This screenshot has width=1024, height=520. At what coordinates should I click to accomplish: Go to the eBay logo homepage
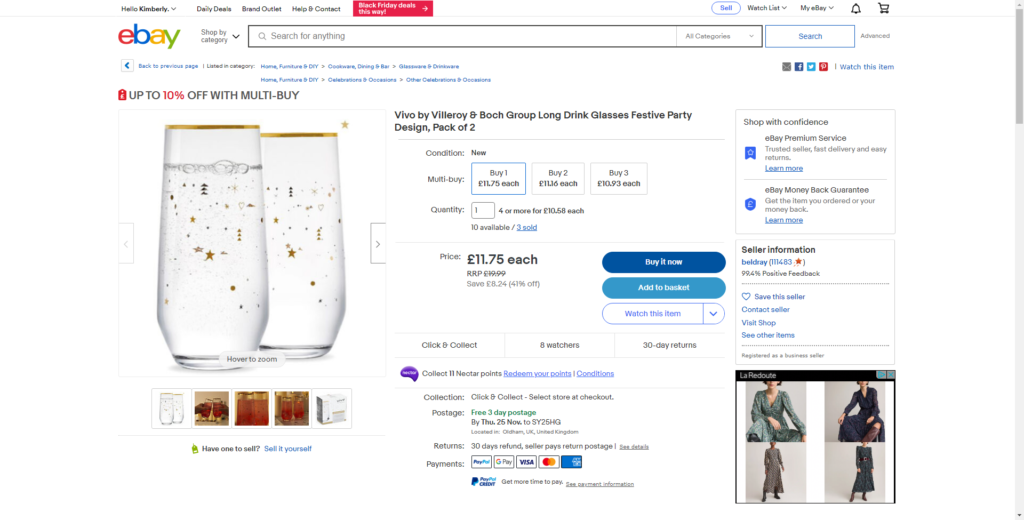149,37
